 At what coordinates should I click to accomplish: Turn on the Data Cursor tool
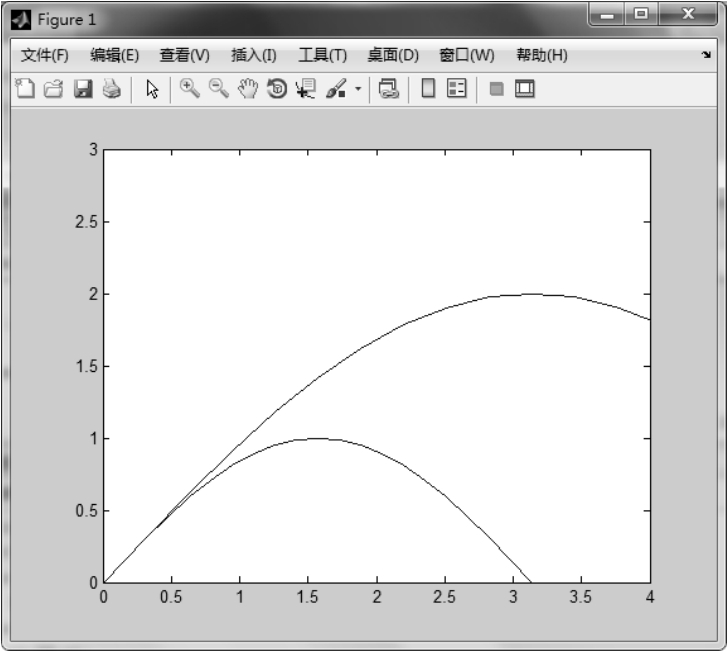[306, 89]
